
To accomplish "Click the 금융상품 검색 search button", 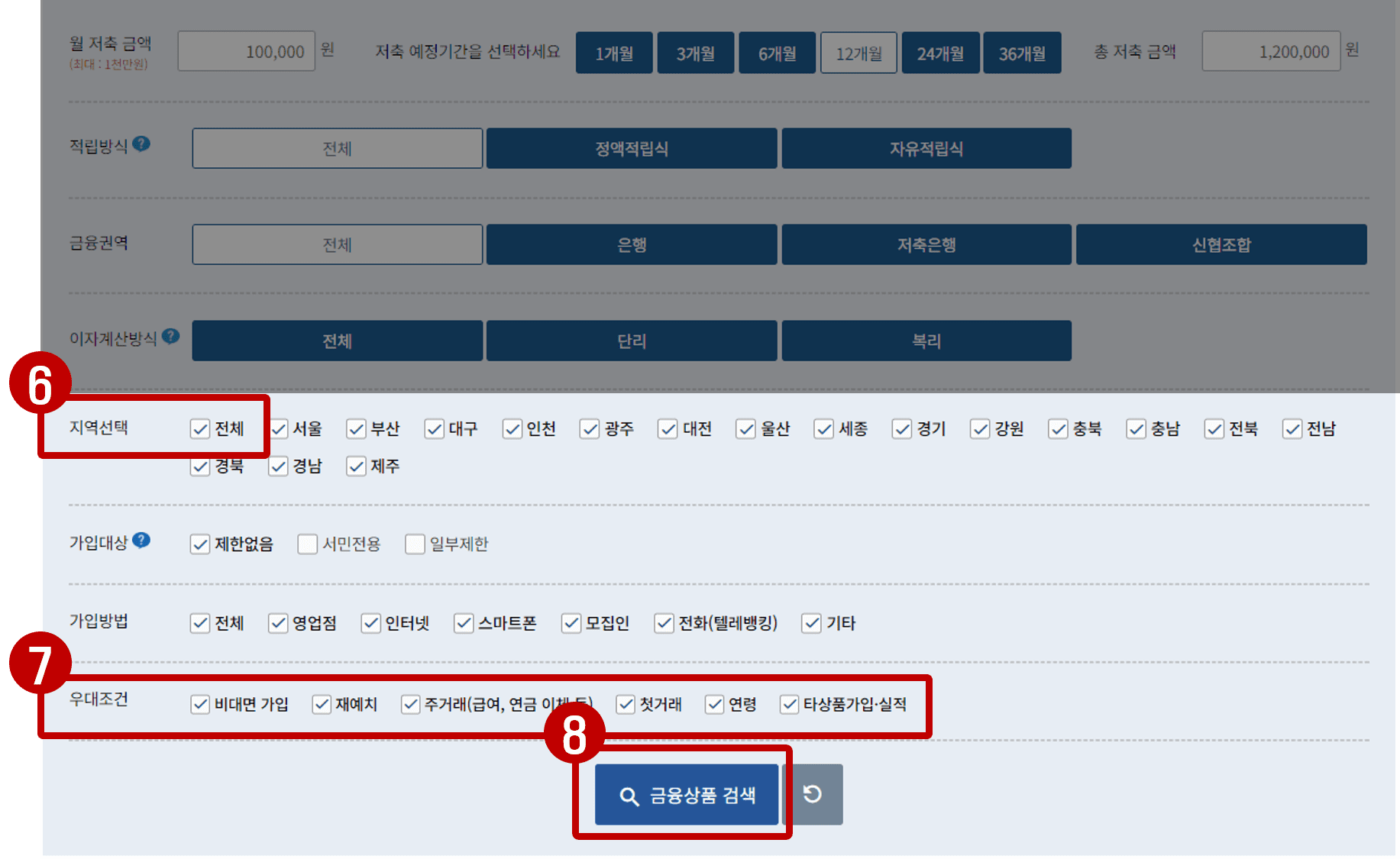I will click(685, 794).
